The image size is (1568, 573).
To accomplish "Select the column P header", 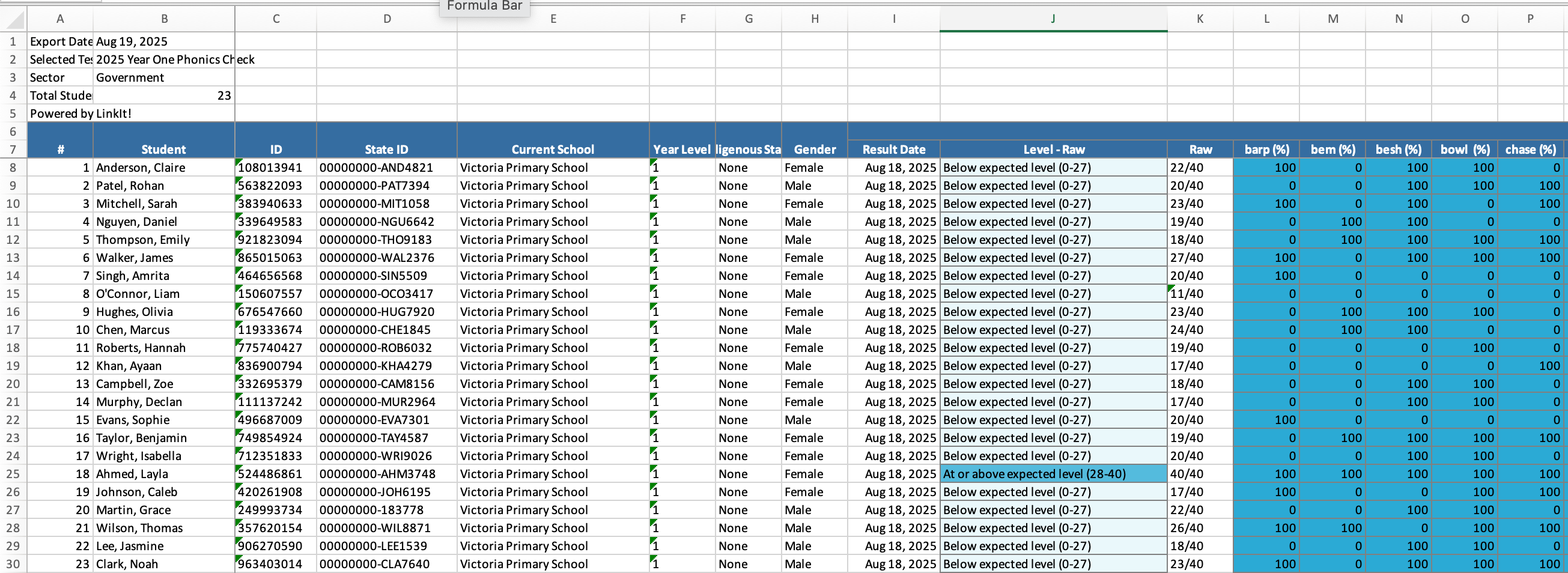I will 1530,19.
